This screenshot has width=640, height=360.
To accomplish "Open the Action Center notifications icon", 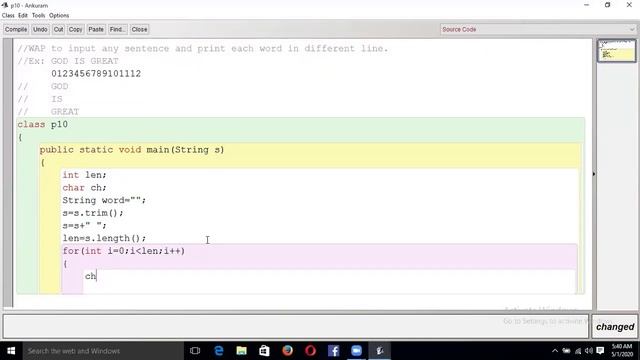I will (x=600, y=351).
